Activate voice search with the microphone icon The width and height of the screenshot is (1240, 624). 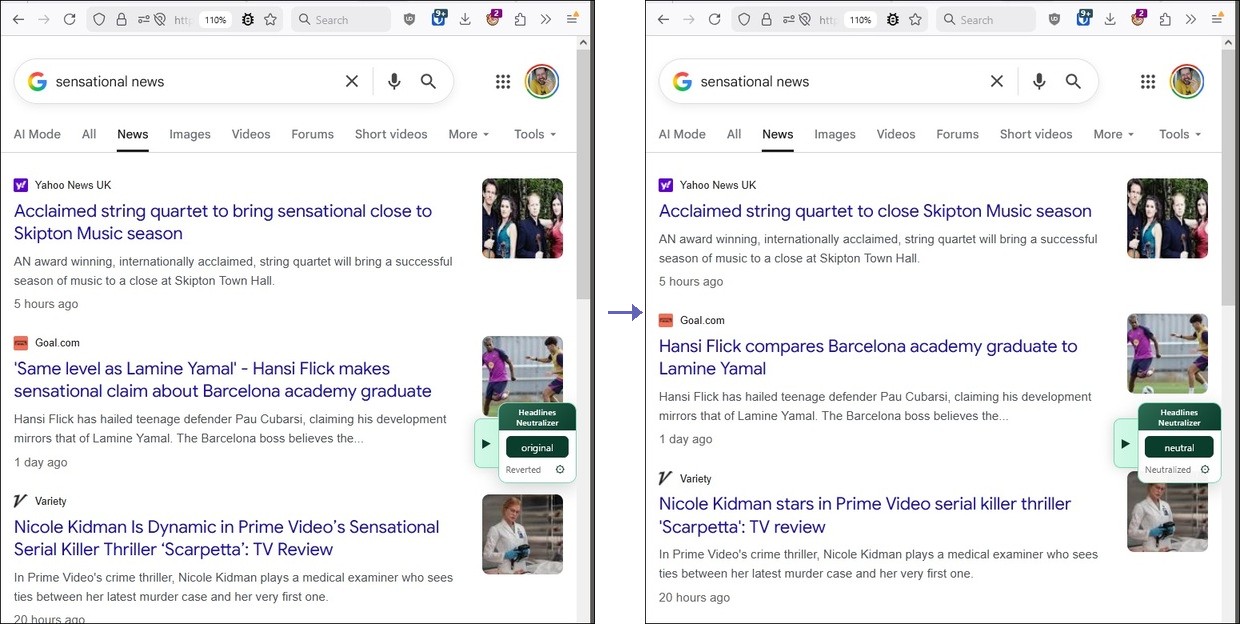[x=393, y=81]
